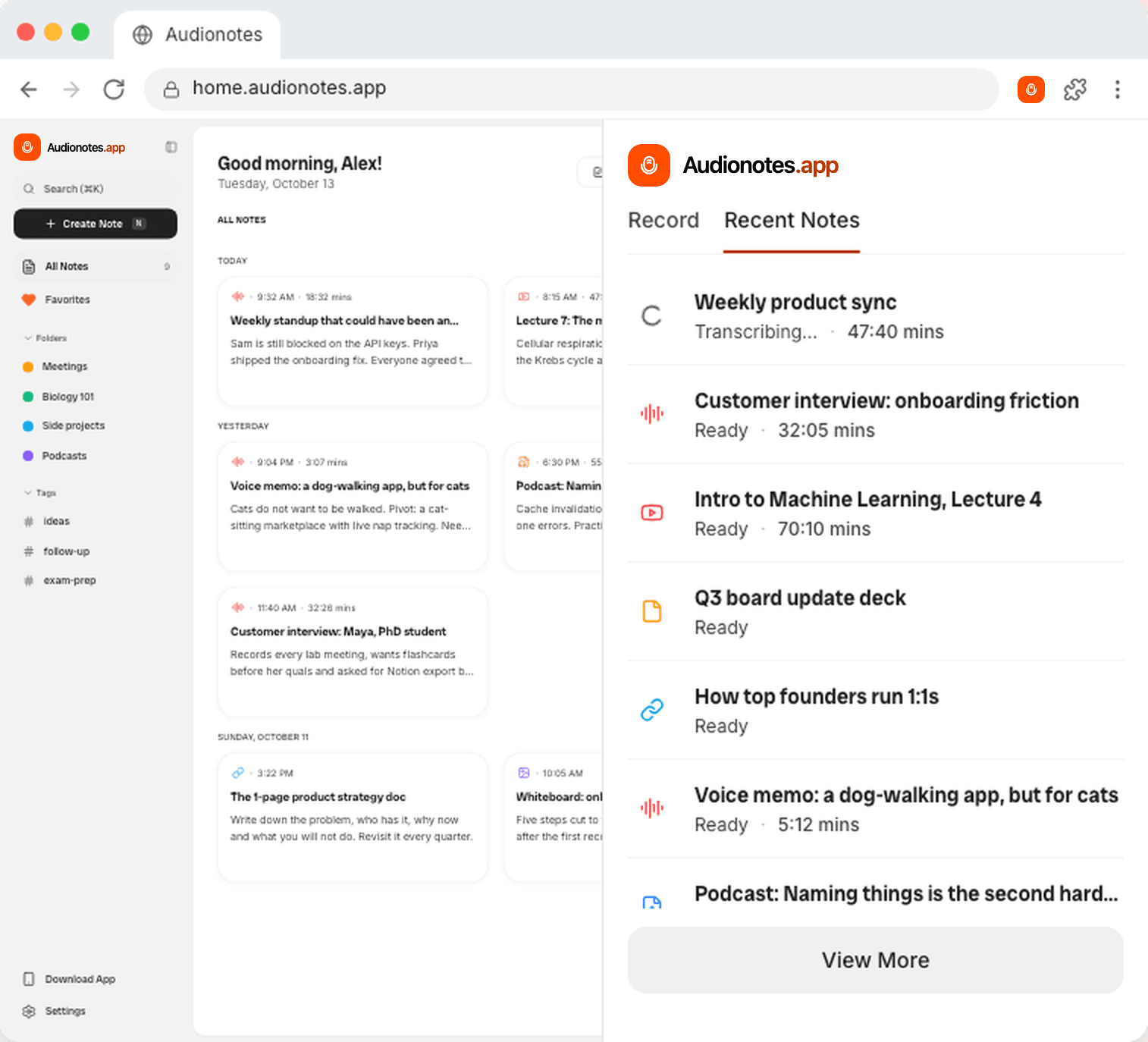The image size is (1148, 1042).
Task: Open the Customer interview: Maya, PhD student card
Action: pyautogui.click(x=353, y=652)
